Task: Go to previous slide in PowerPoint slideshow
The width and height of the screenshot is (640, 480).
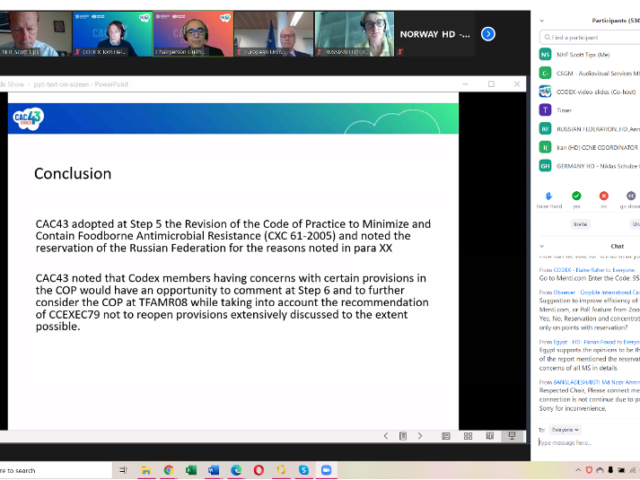Action: click(386, 436)
